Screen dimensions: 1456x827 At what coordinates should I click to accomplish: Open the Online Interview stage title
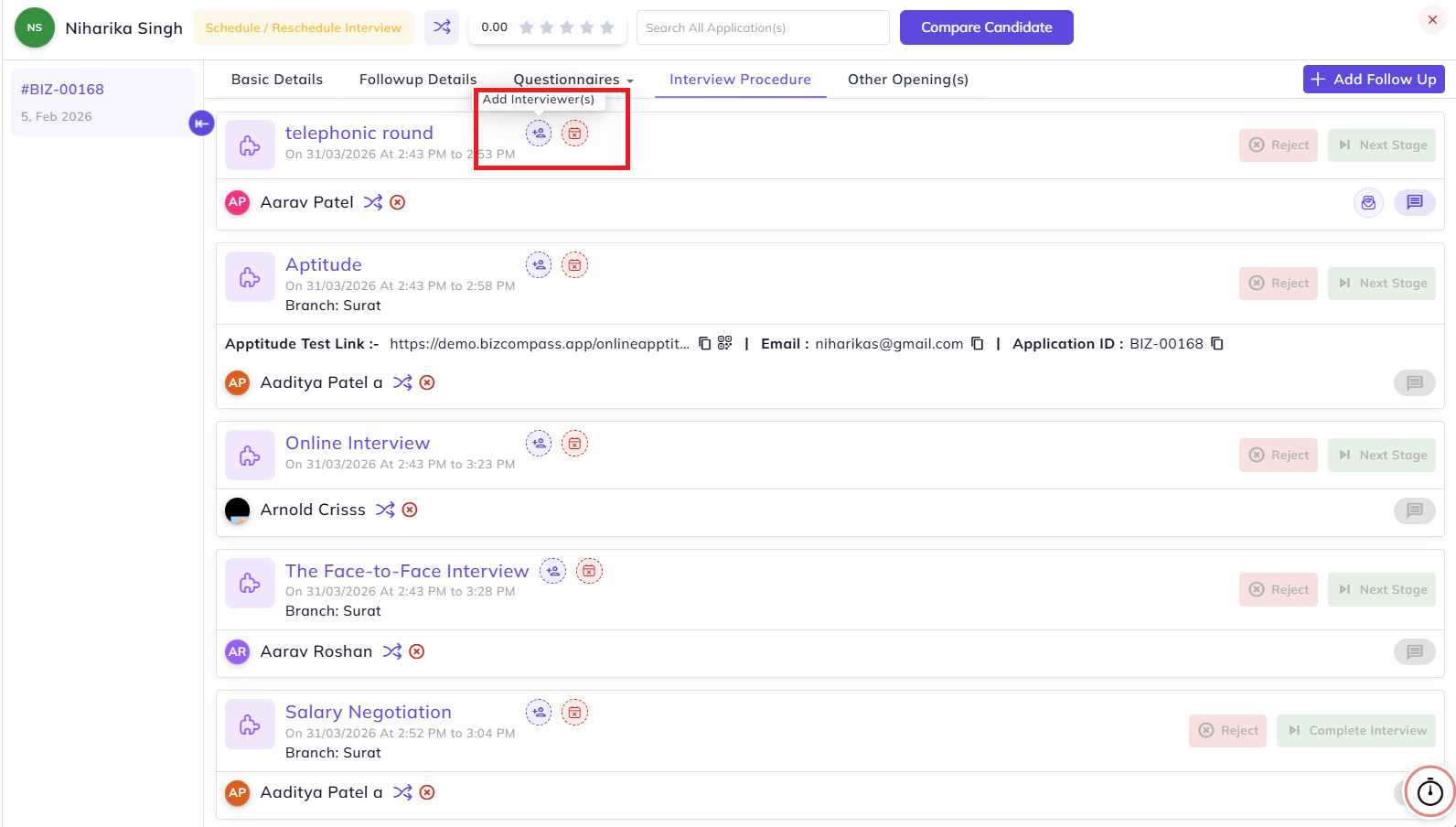pos(358,444)
